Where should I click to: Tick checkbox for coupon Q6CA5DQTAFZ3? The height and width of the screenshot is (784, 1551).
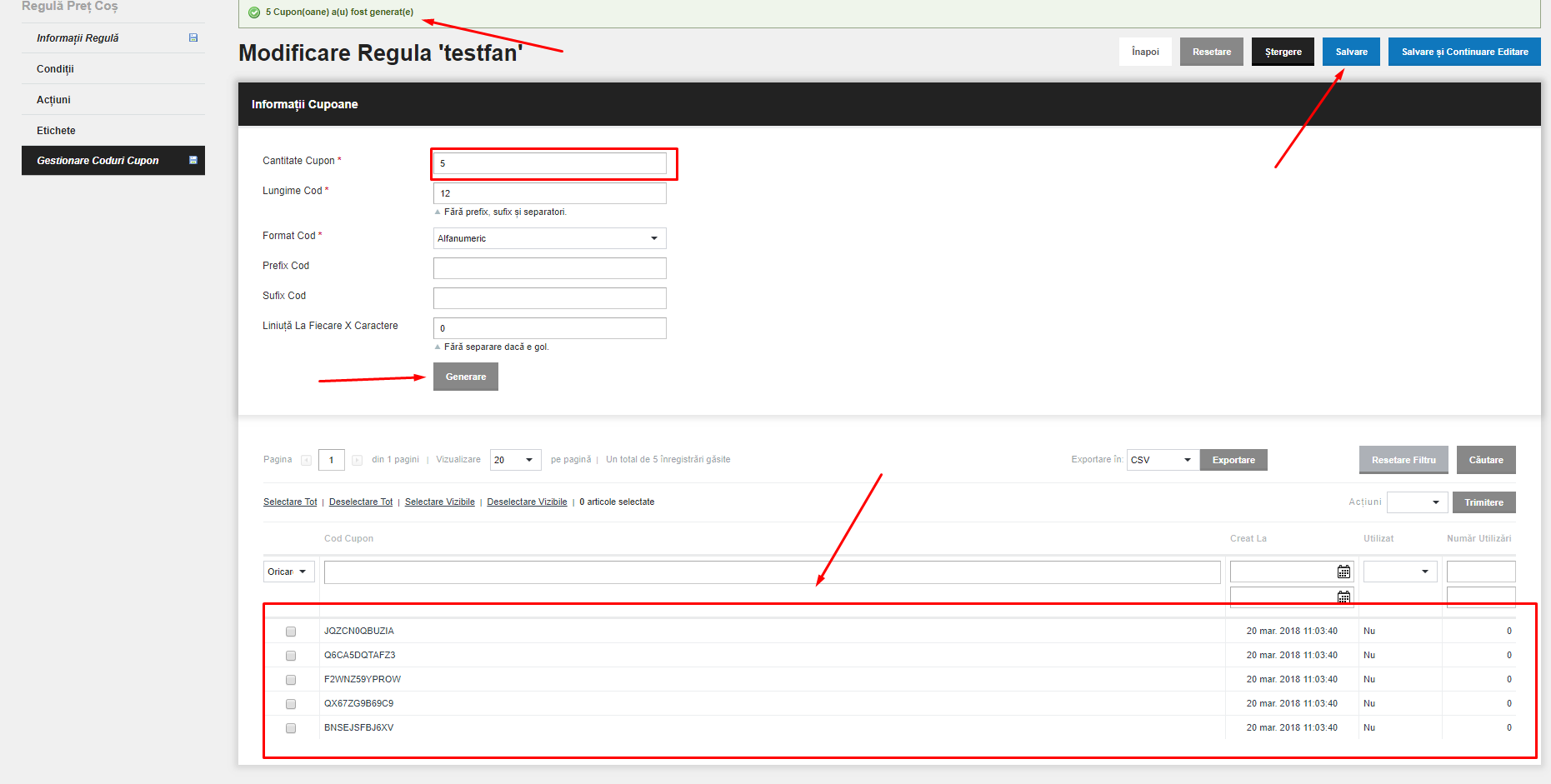coord(291,656)
